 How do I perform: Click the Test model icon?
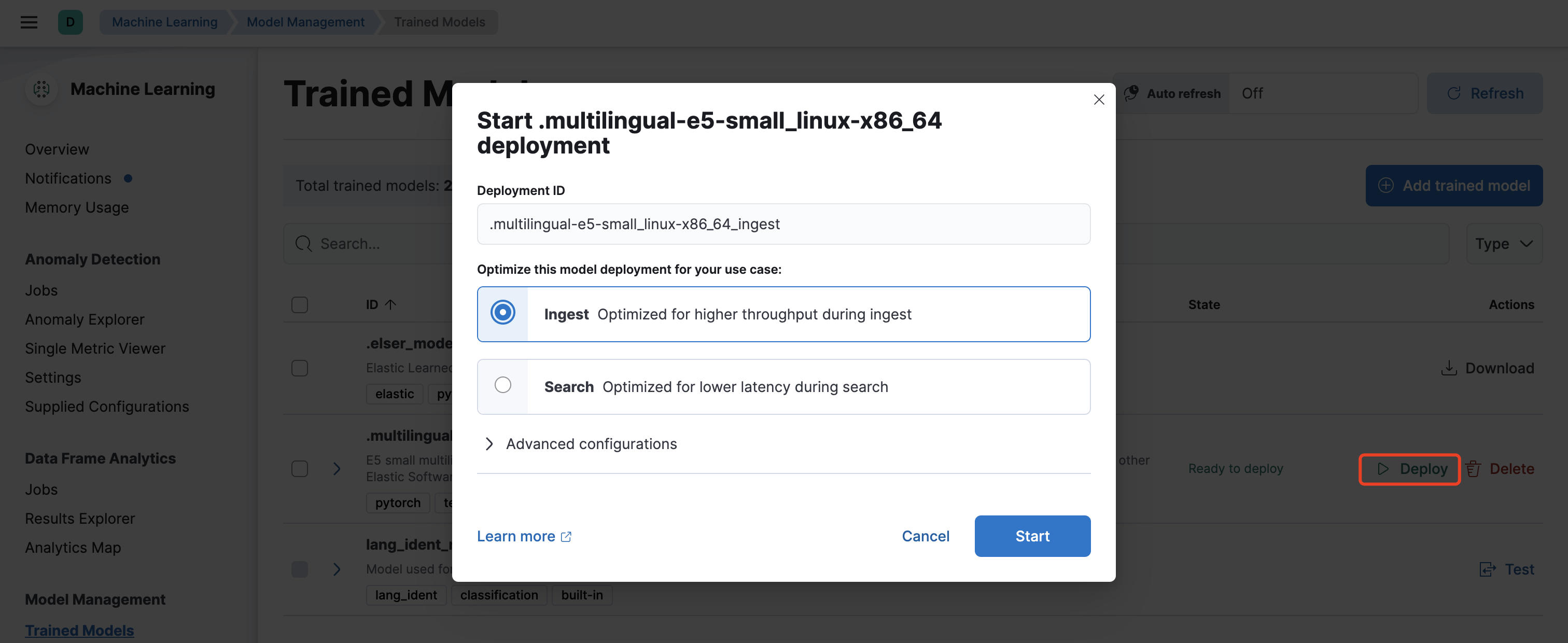1488,569
